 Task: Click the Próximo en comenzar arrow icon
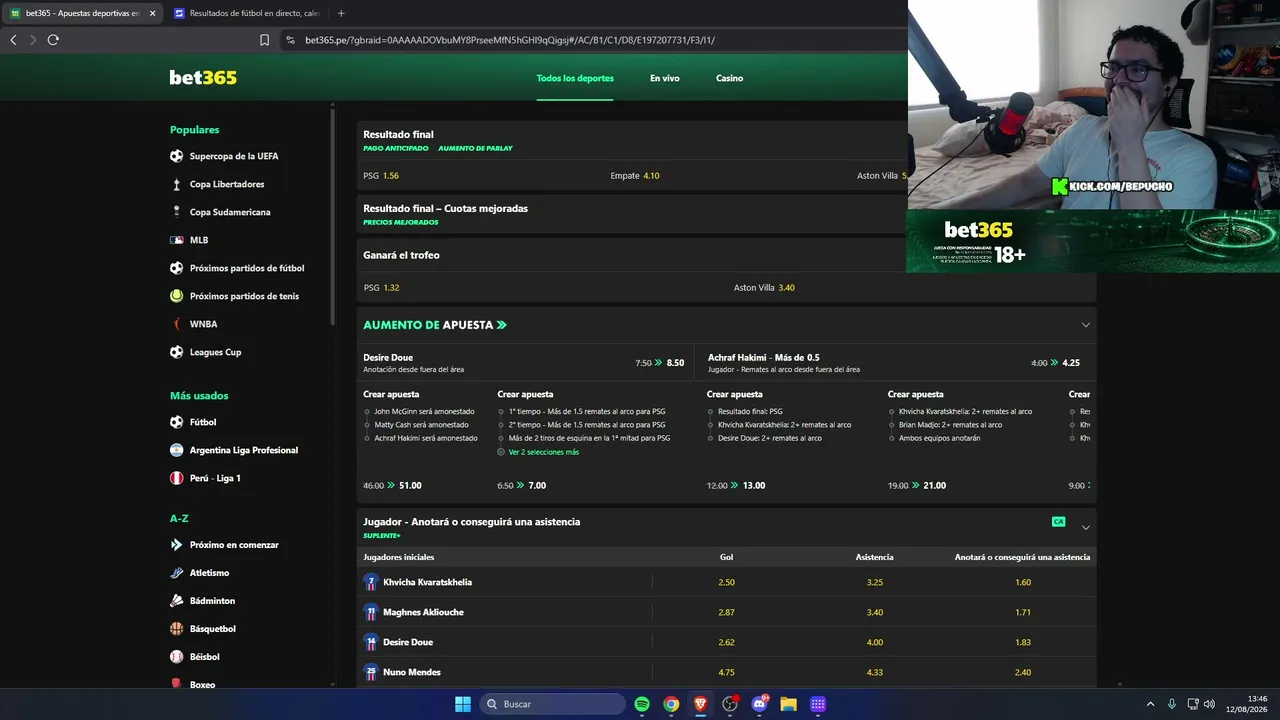[176, 545]
